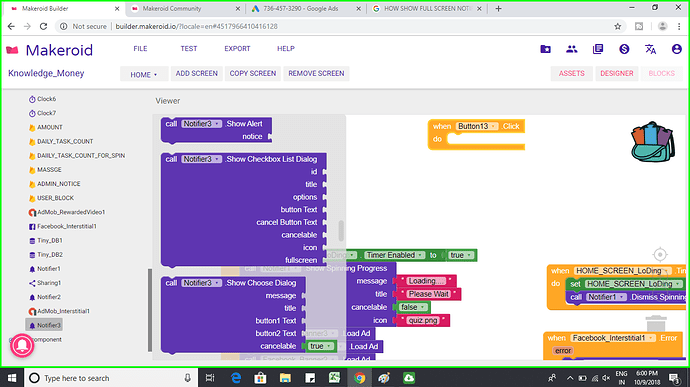Open the HOME screen dropdown
The width and height of the screenshot is (690, 387).
pyautogui.click(x=144, y=74)
